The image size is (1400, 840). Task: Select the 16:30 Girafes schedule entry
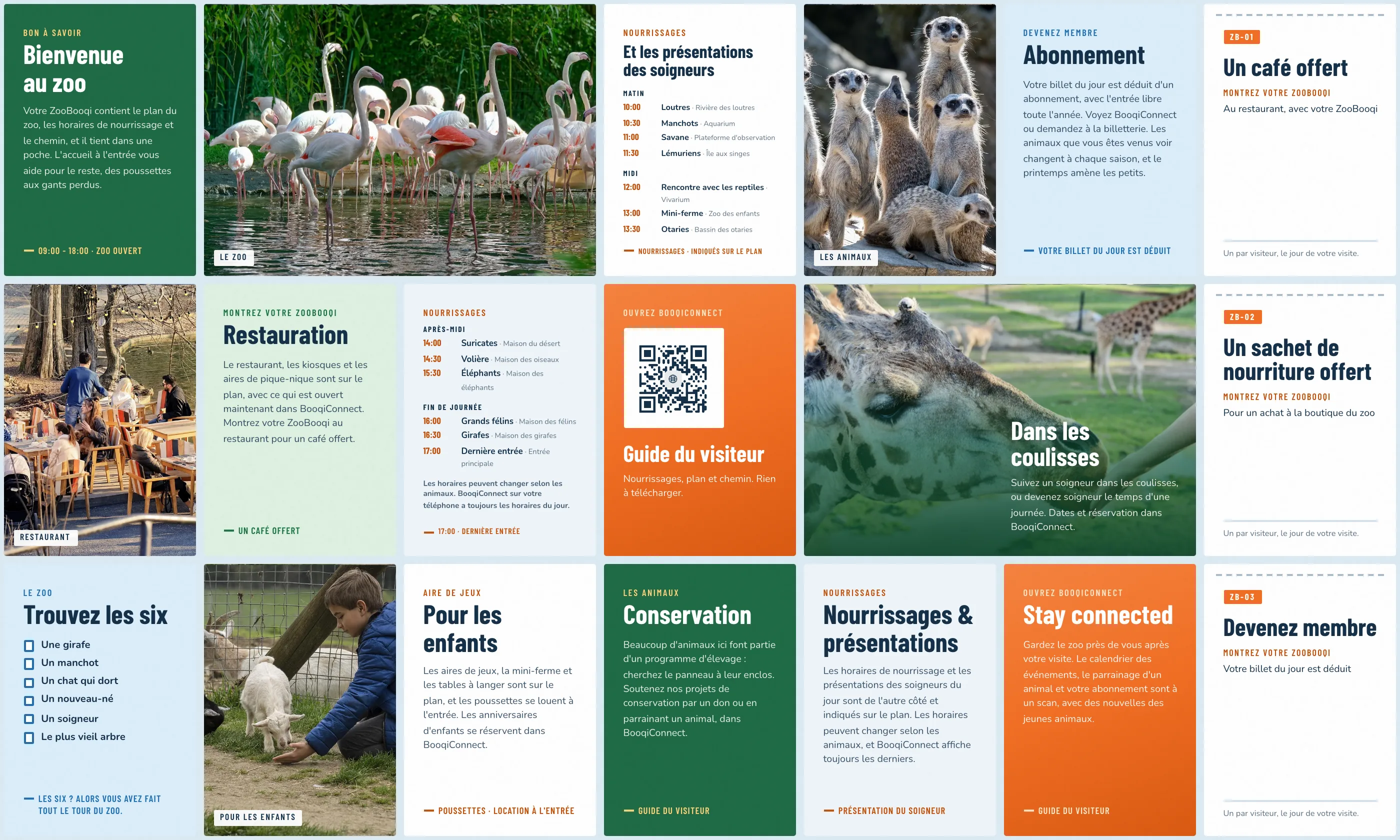(x=499, y=435)
